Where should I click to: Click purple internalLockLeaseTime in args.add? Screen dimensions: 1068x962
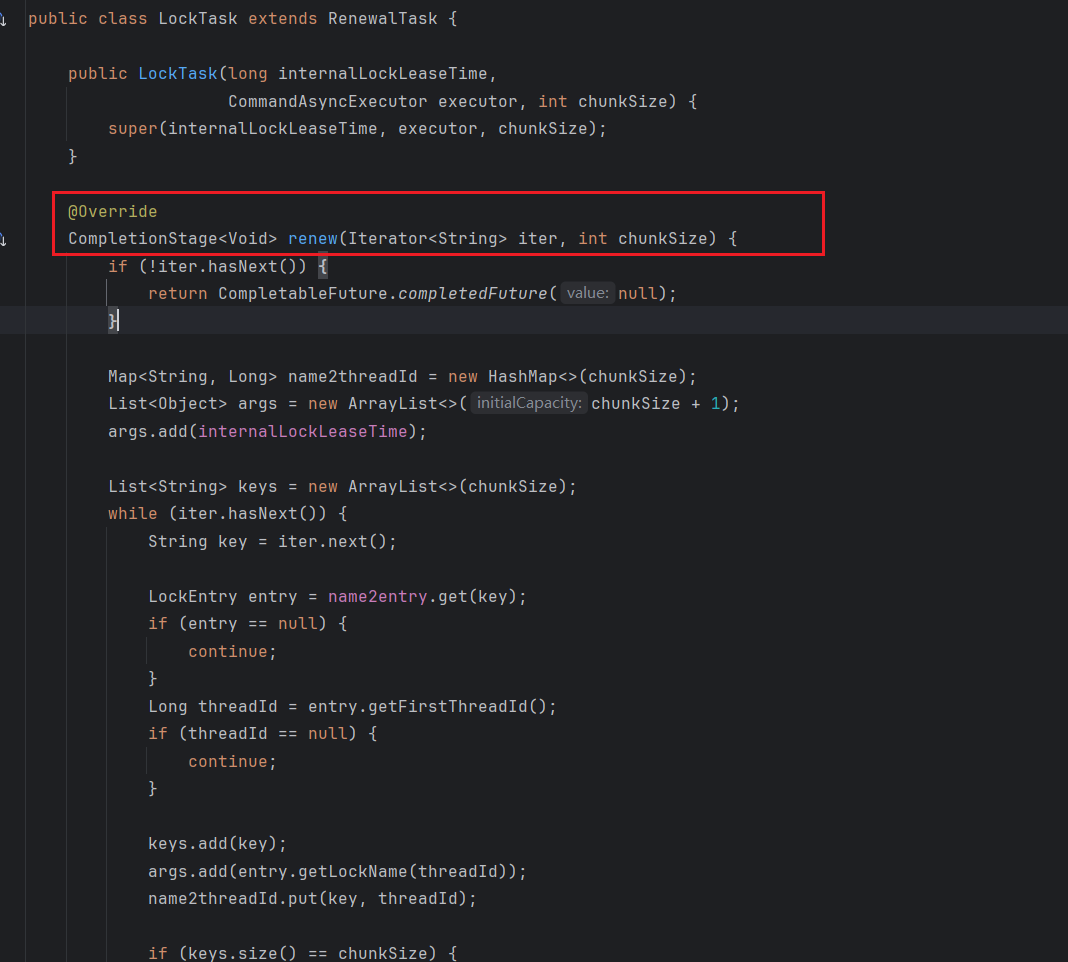pos(303,431)
